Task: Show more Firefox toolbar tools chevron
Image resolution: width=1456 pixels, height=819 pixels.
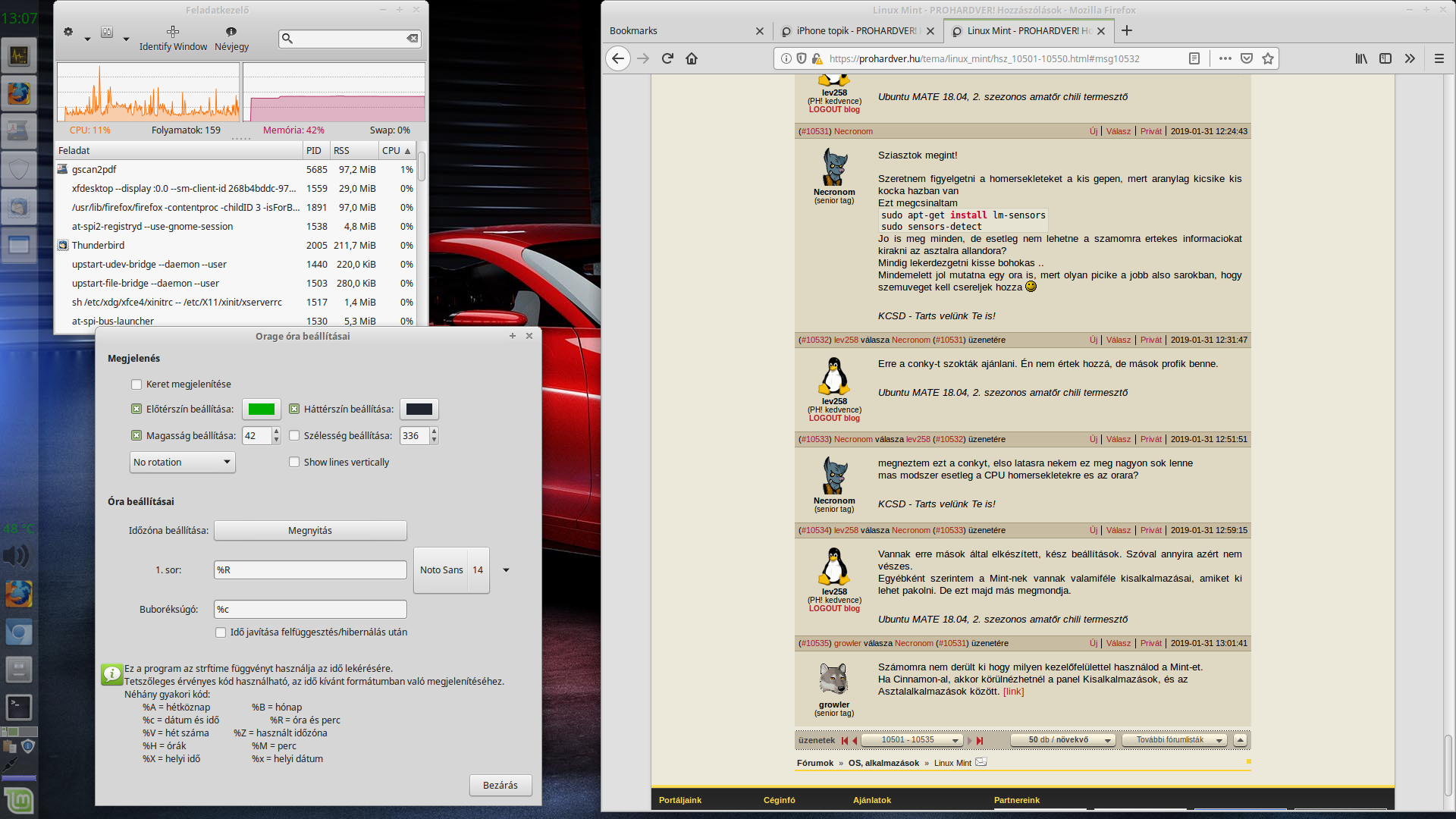Action: [x=1410, y=58]
